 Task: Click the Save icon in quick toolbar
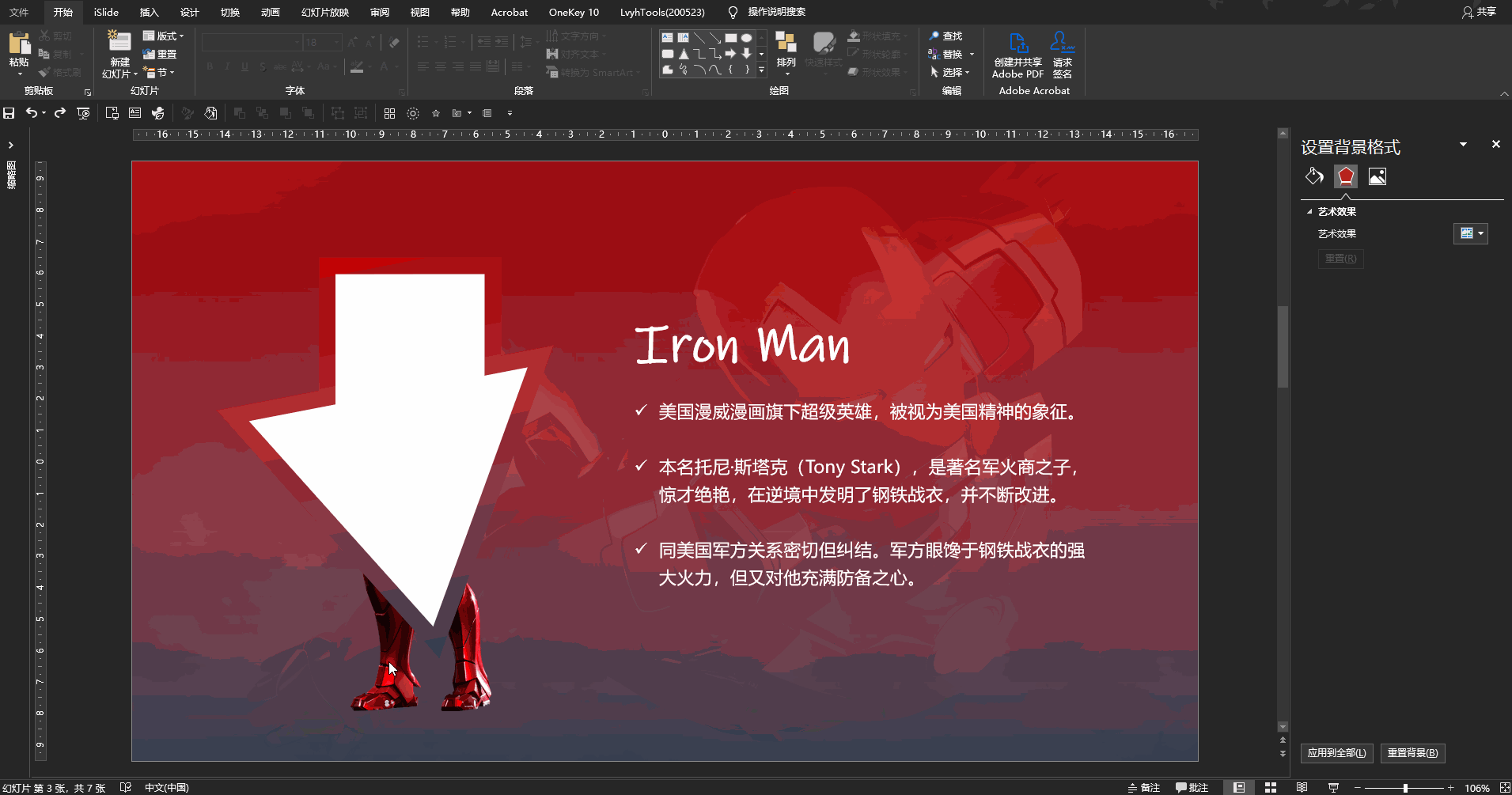coord(9,113)
